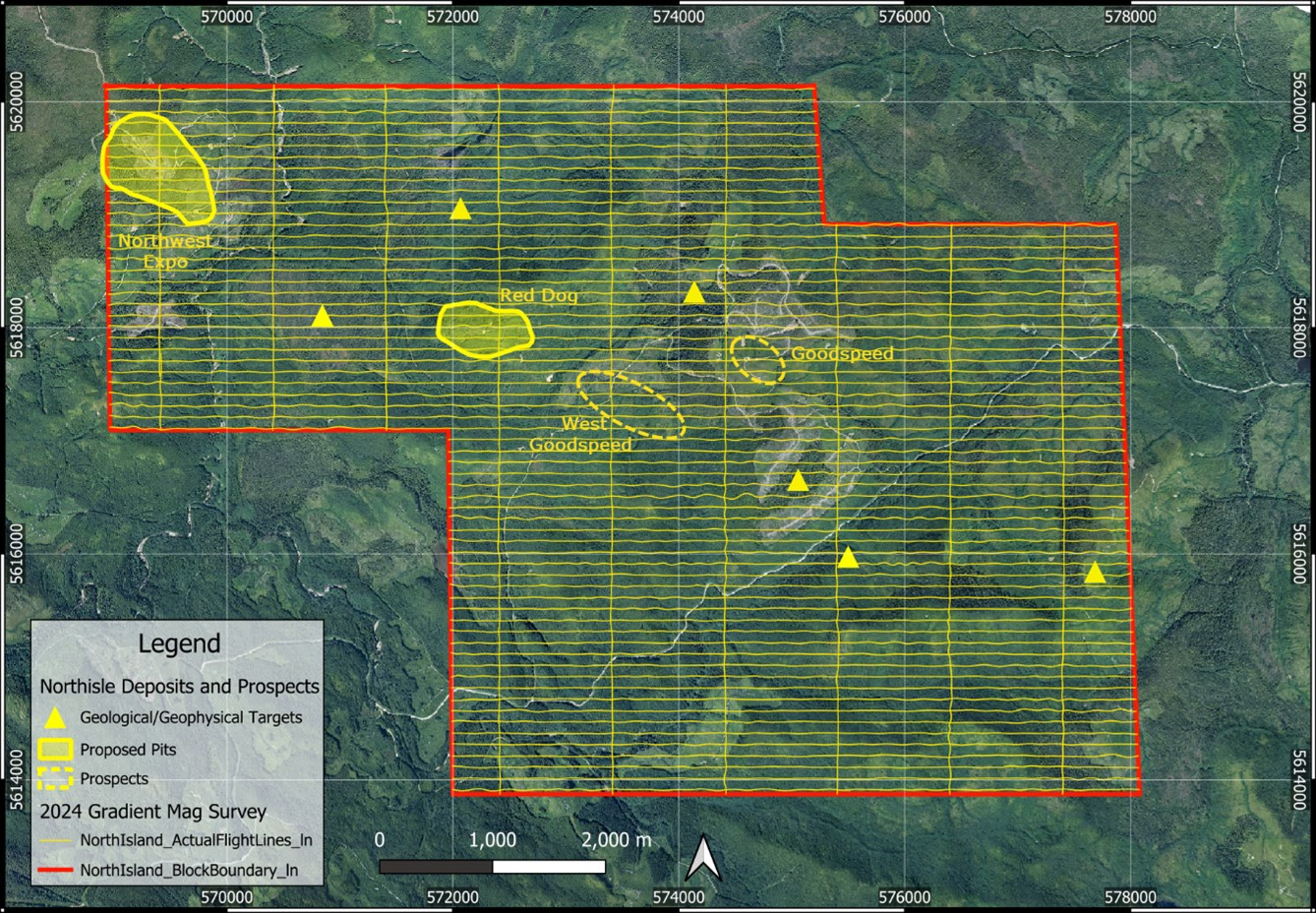1316x913 pixels.
Task: Select the easternmost yellow triangle target
Action: [1095, 574]
